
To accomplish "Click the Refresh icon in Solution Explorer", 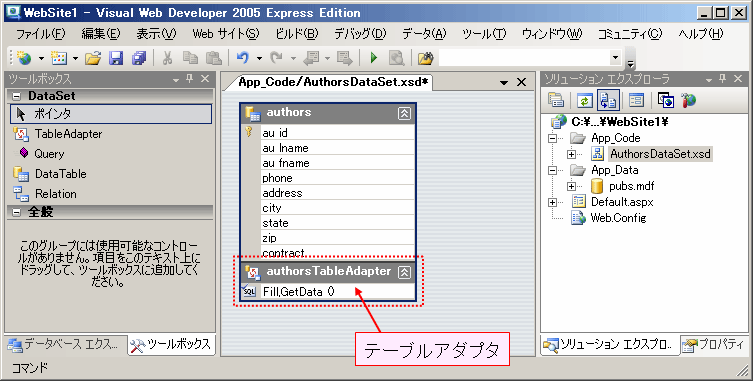I will (x=584, y=100).
